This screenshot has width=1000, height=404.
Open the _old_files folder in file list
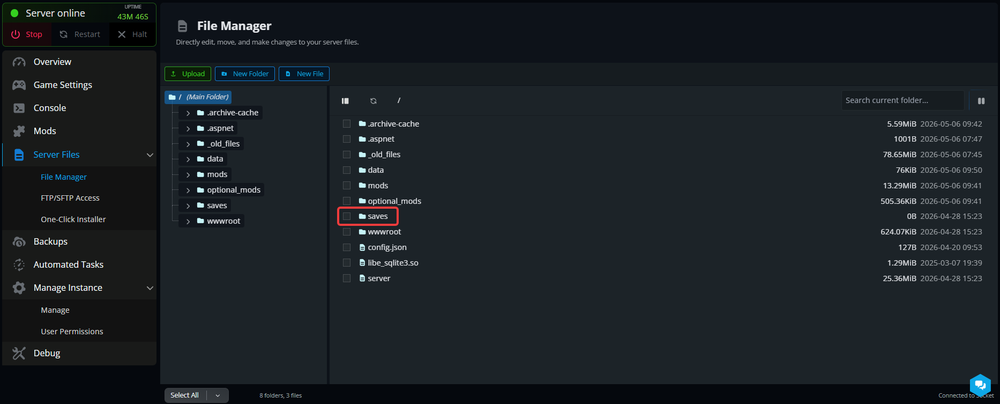[x=384, y=154]
